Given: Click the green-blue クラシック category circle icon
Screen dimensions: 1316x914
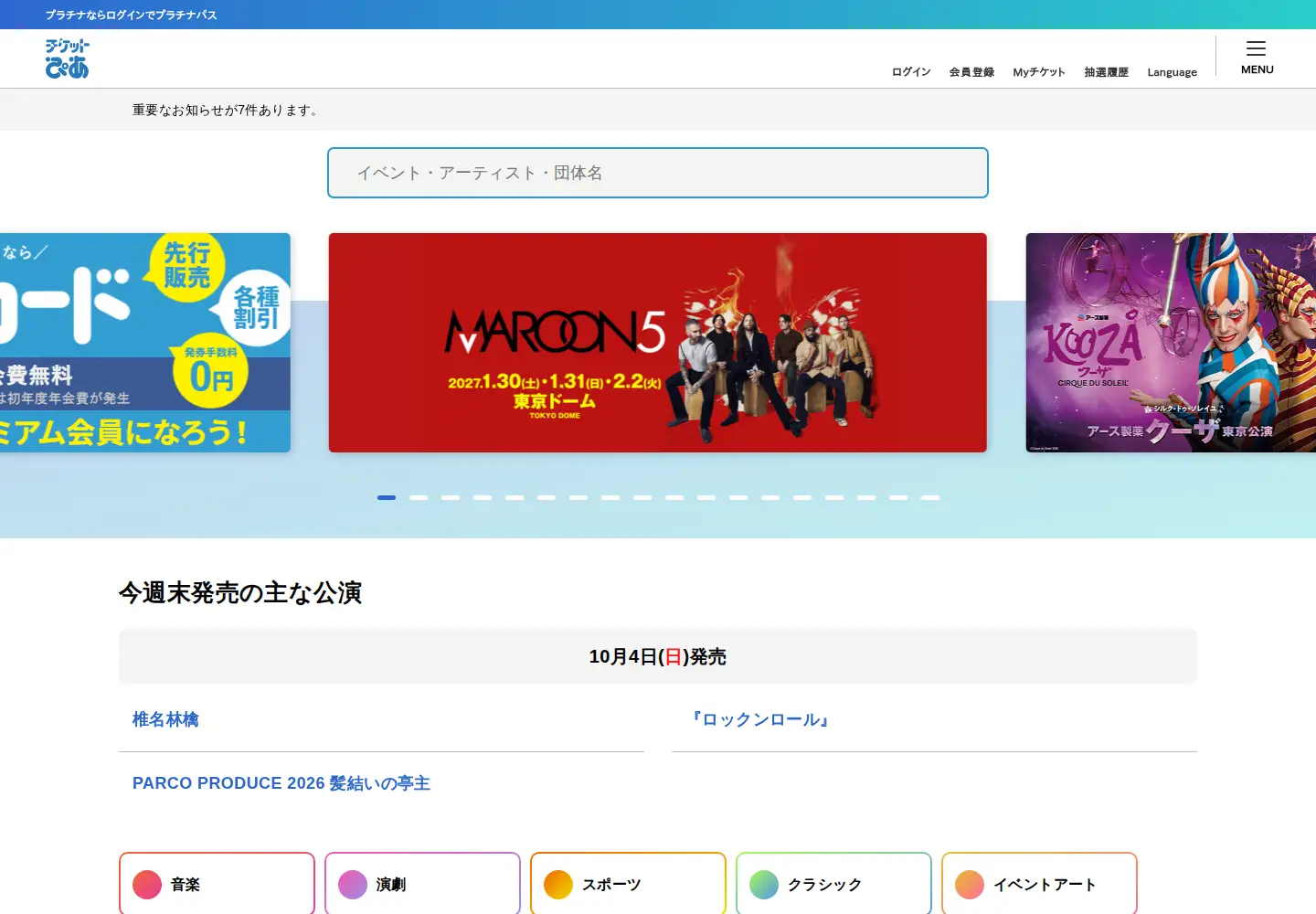Looking at the screenshot, I should [x=764, y=885].
